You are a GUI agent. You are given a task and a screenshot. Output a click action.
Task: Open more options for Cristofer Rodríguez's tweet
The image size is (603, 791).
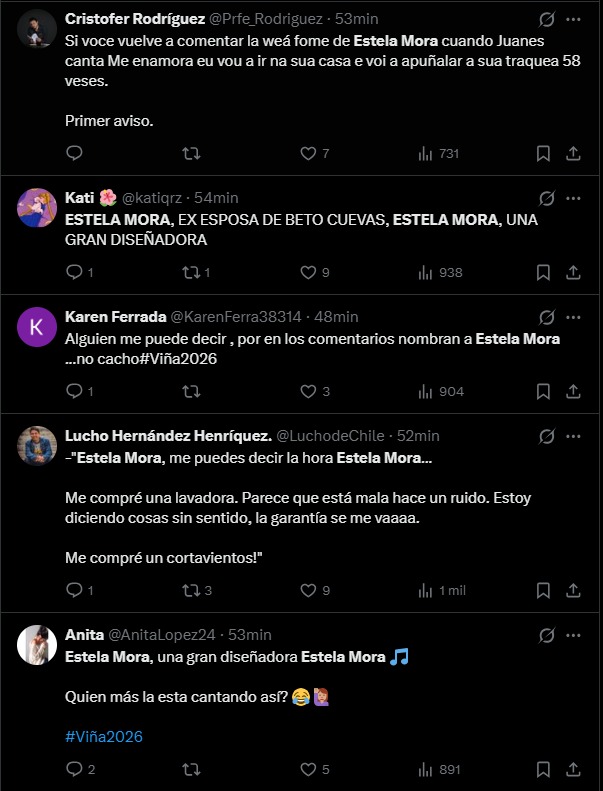click(573, 19)
